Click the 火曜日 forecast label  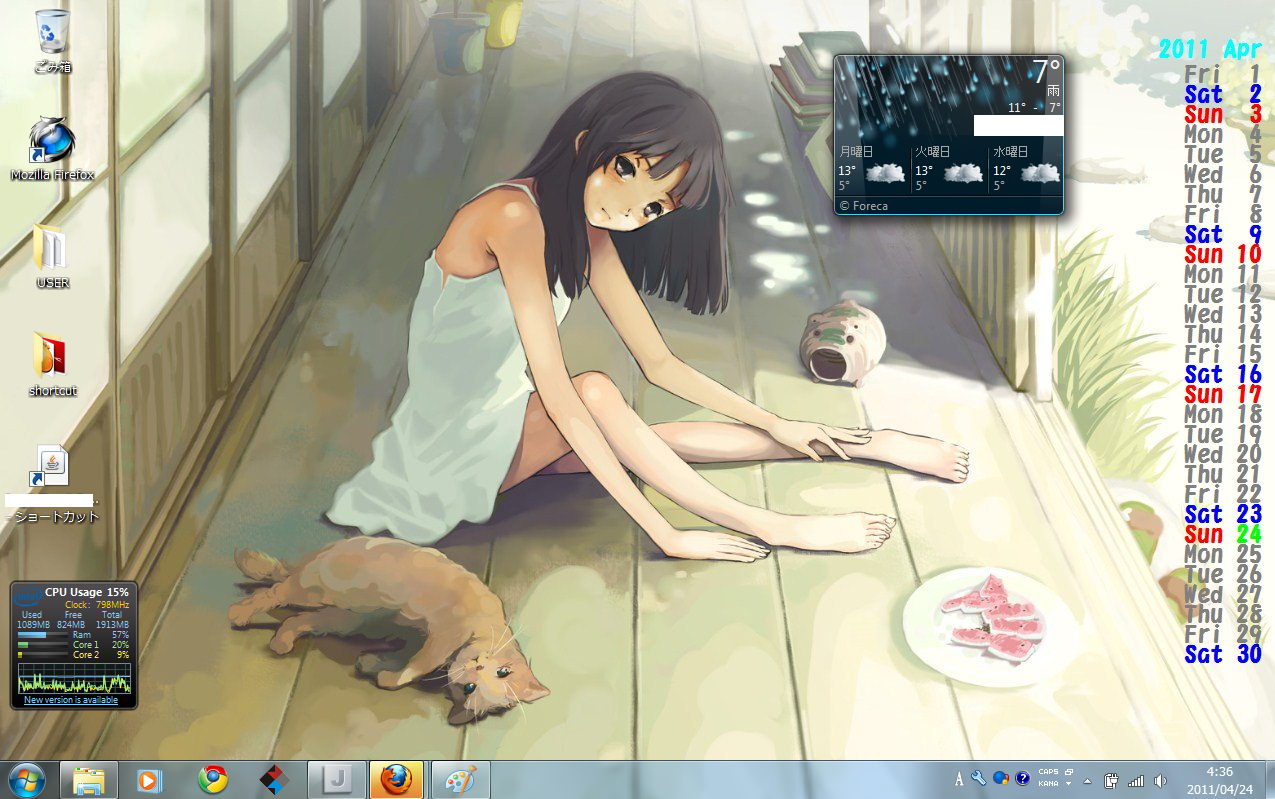point(933,152)
